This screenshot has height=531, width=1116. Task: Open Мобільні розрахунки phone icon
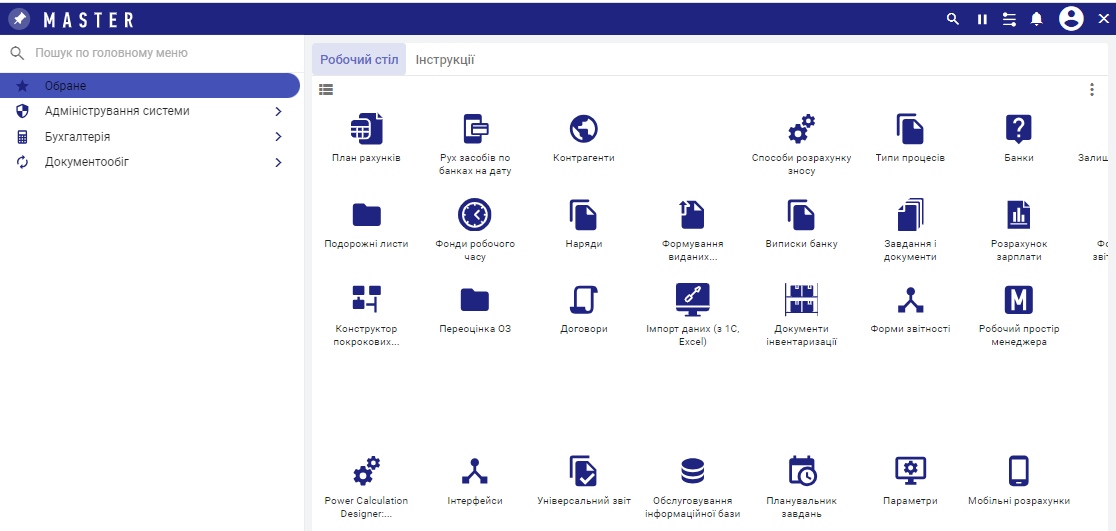[x=1018, y=471]
